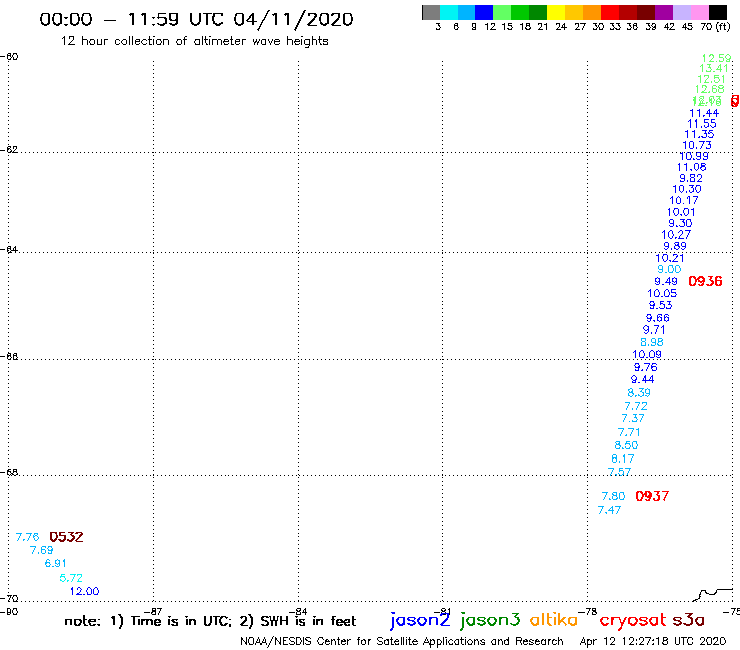The height and width of the screenshot is (650, 740).
Task: Select wave height value 12.68
Action: tap(709, 89)
